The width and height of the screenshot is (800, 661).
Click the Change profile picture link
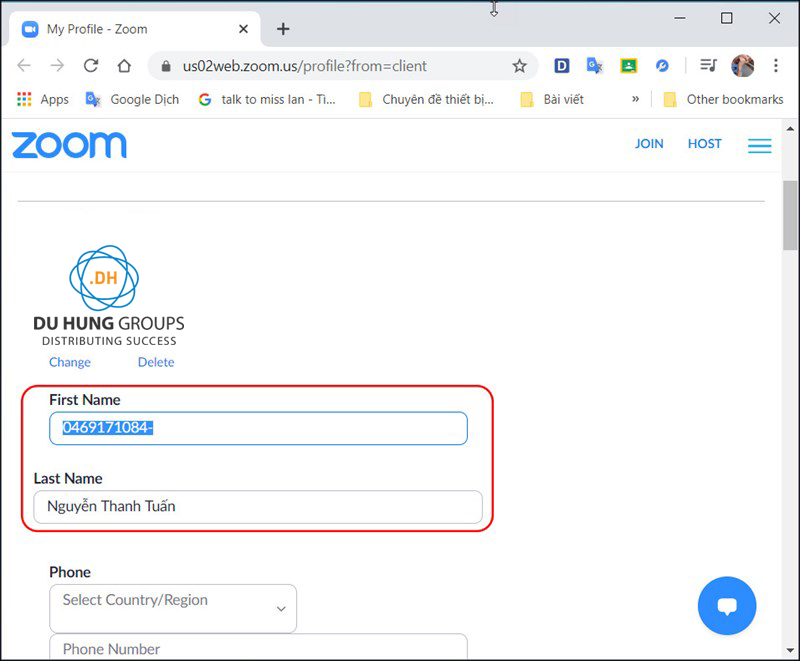pos(70,362)
